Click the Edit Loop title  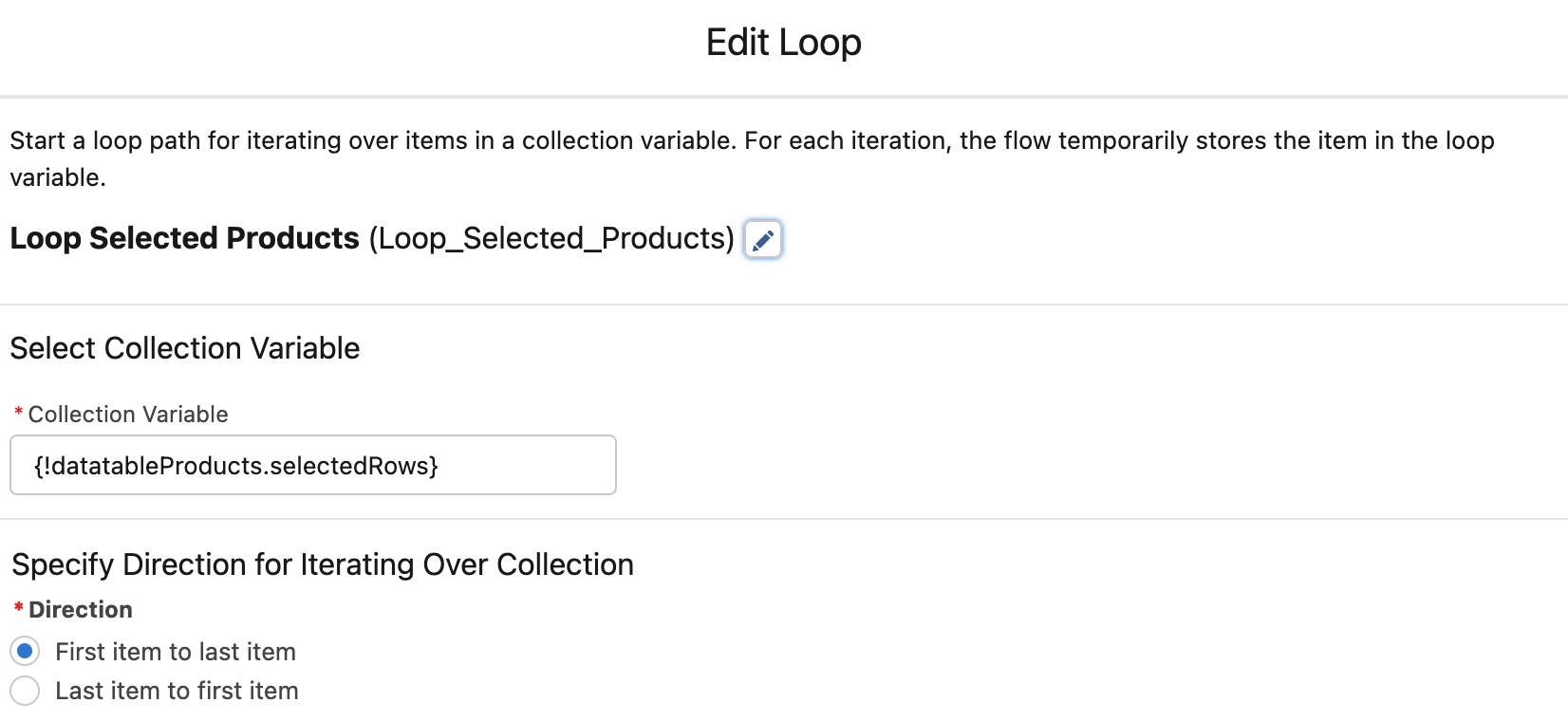pyautogui.click(x=782, y=42)
